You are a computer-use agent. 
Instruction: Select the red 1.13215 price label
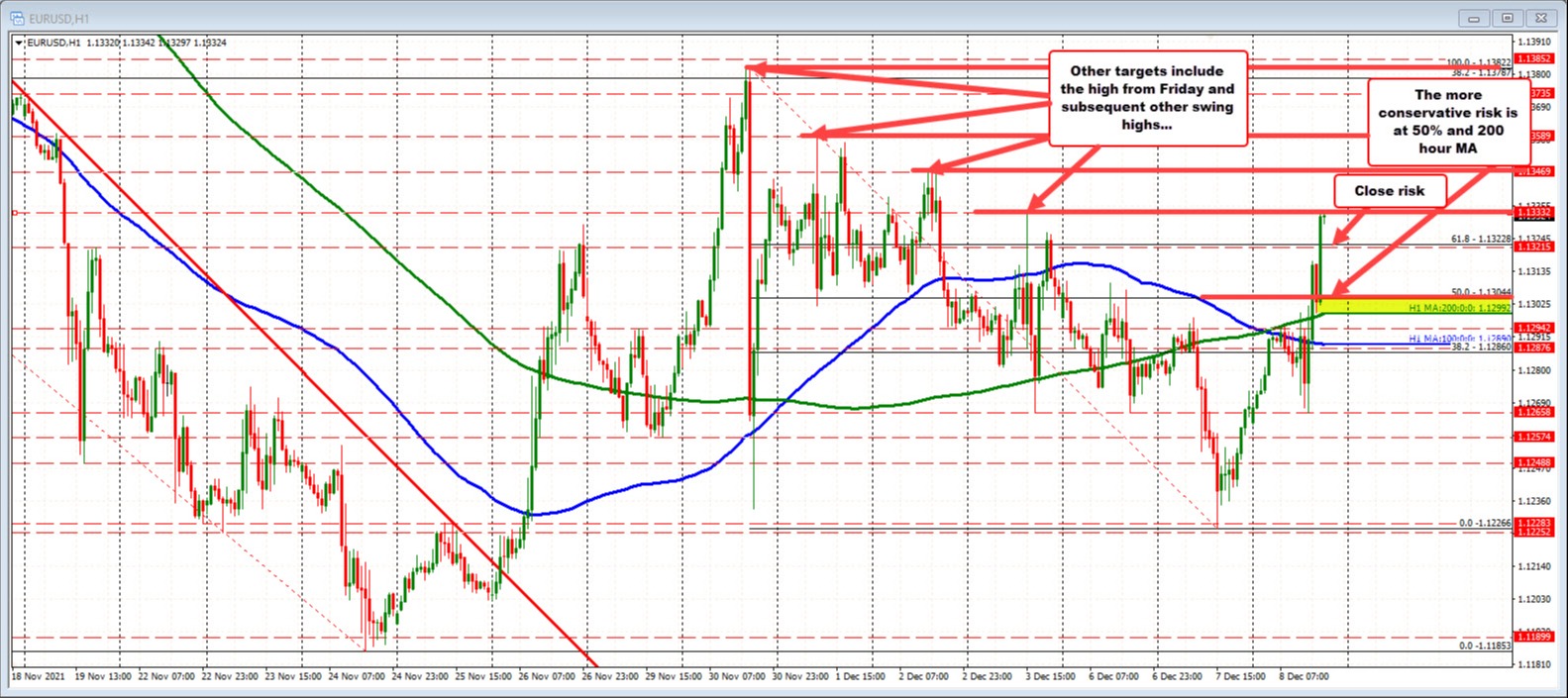coord(1534,247)
